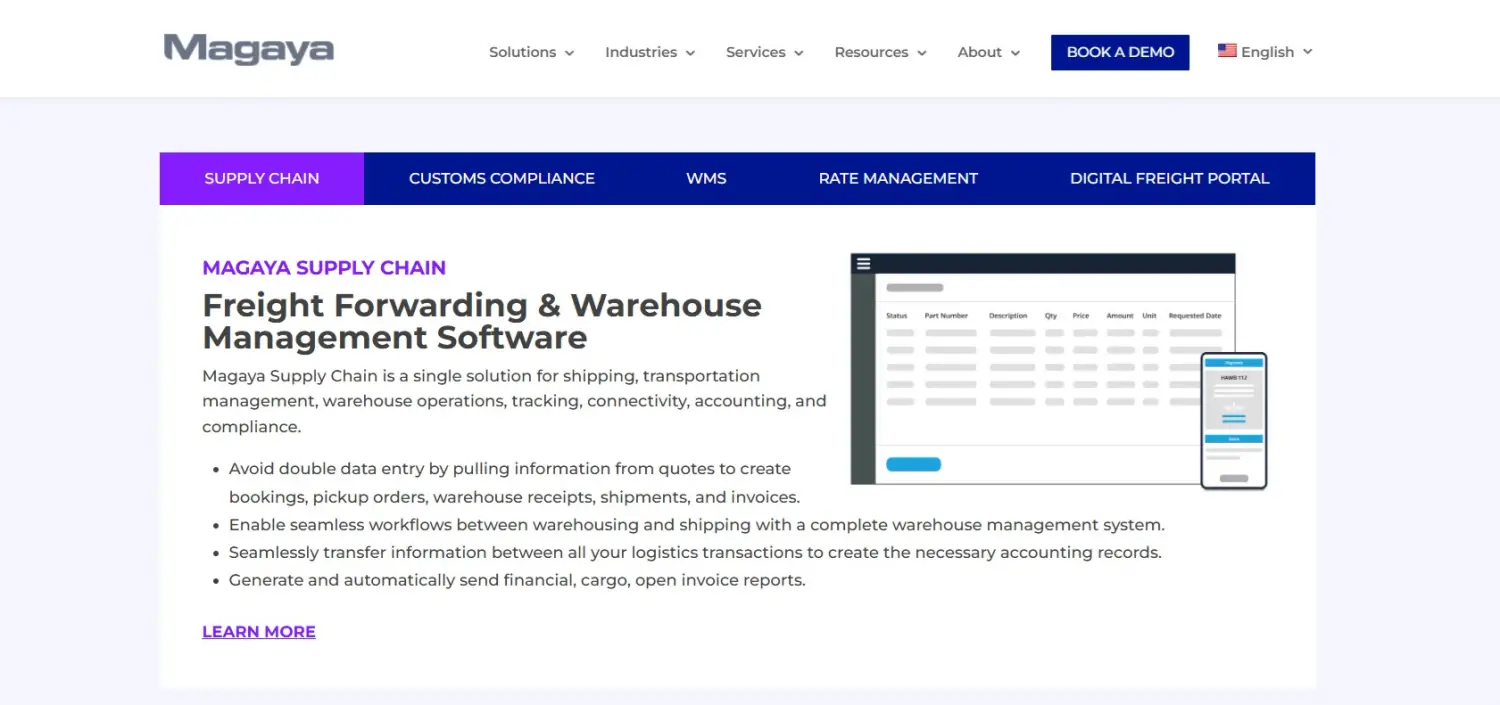The height and width of the screenshot is (705, 1500).
Task: Open the WMS tab
Action: (706, 178)
